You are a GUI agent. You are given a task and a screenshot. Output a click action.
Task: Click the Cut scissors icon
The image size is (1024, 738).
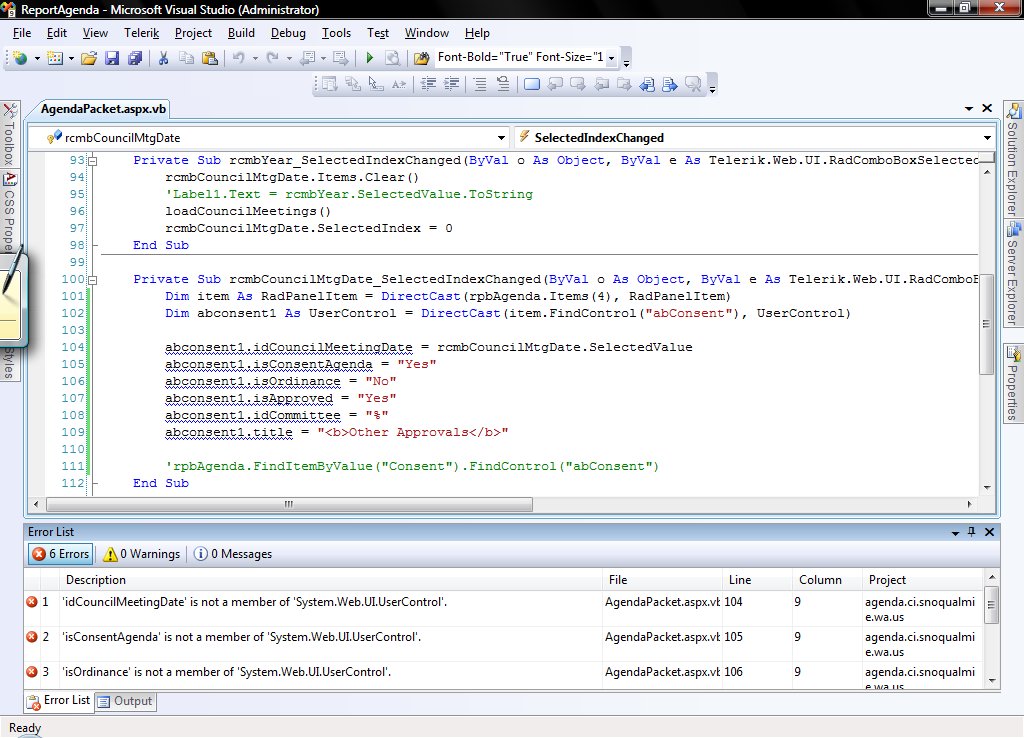[x=164, y=58]
